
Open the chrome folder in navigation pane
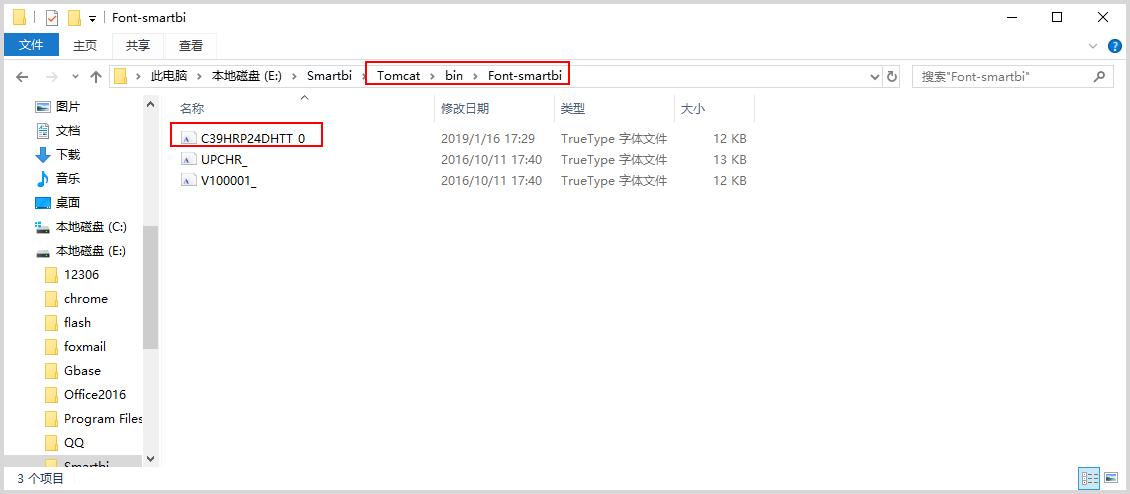tap(86, 299)
